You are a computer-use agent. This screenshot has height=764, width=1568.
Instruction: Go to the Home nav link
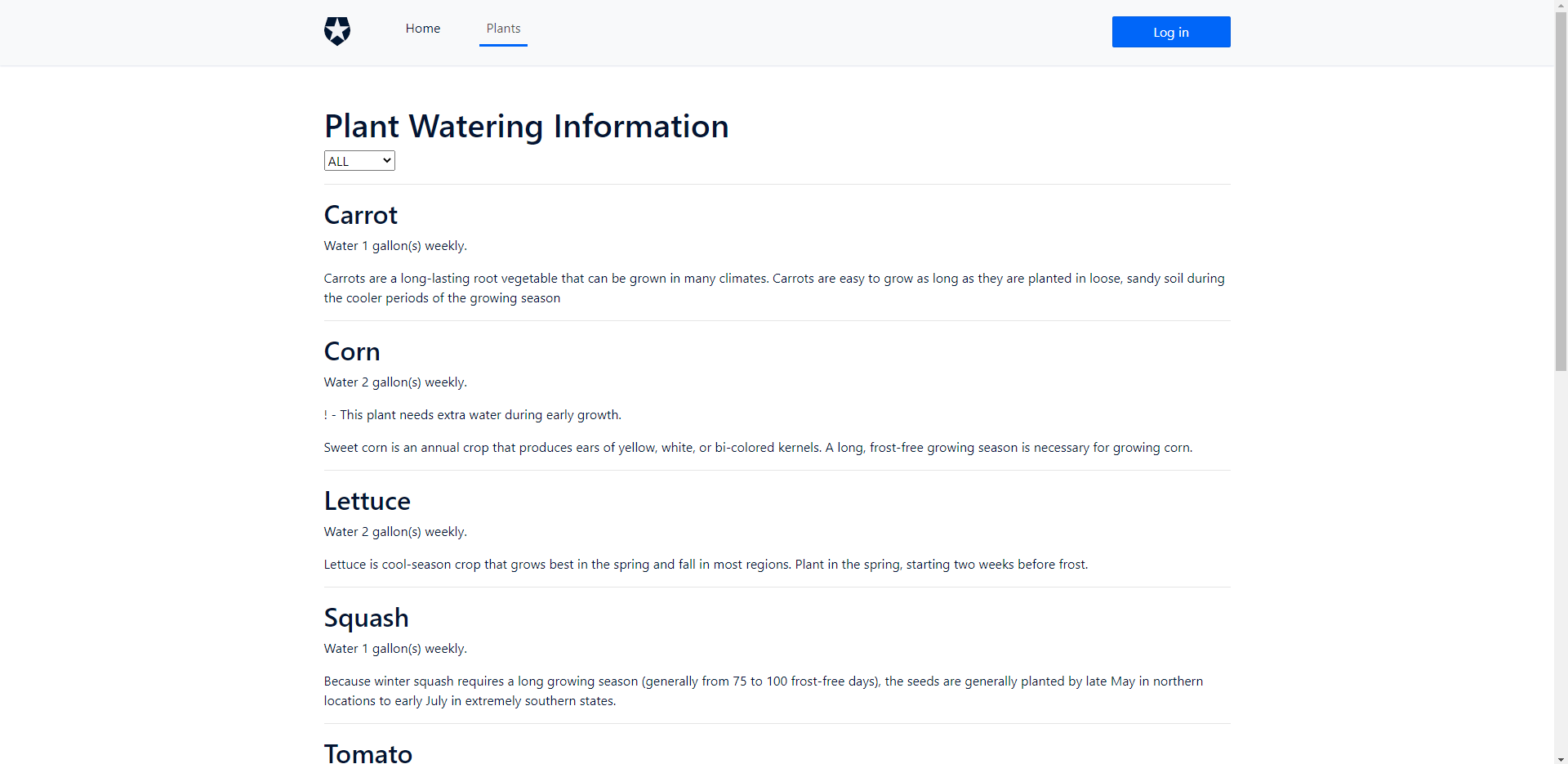click(422, 29)
